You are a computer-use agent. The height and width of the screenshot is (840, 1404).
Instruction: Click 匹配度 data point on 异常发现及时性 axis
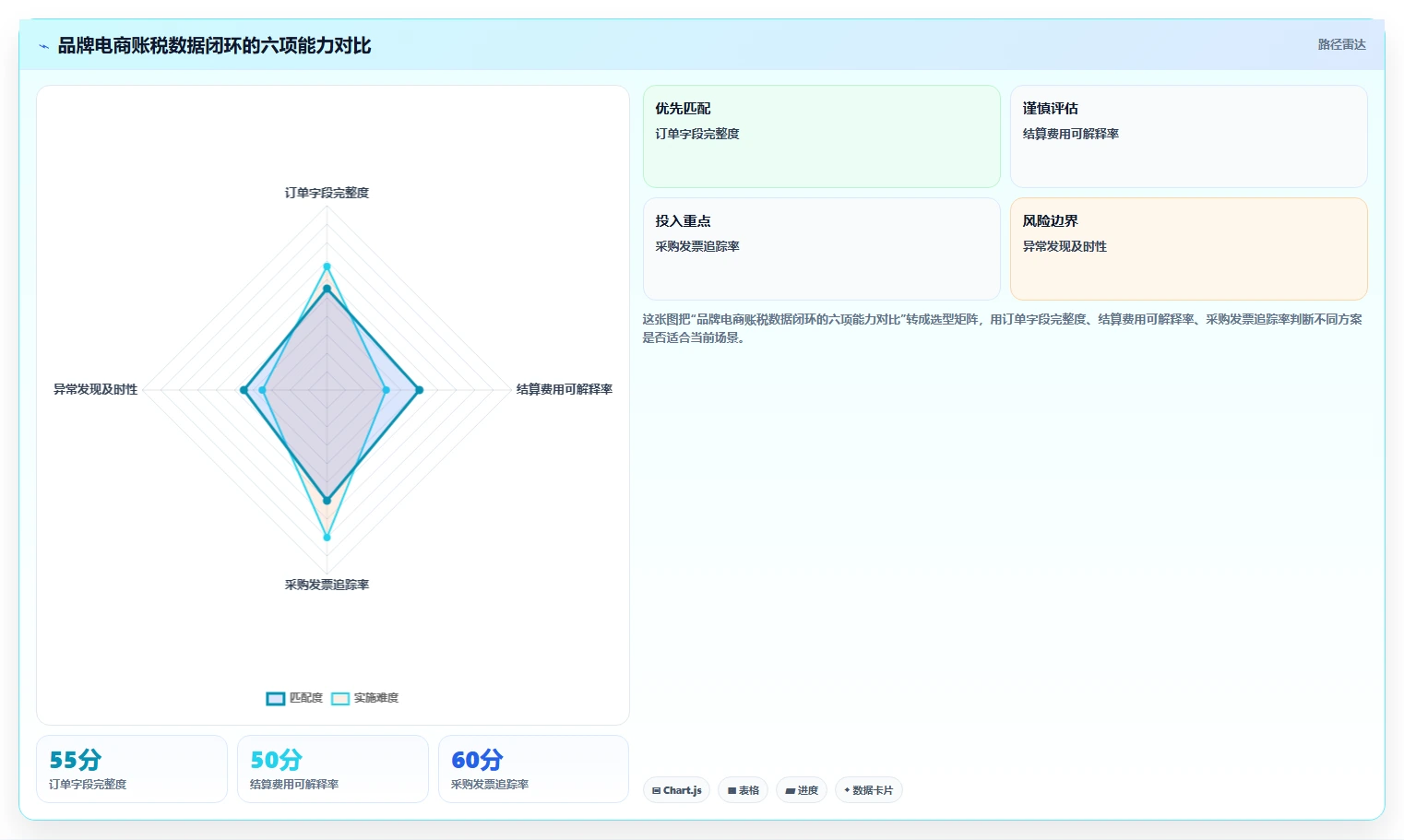click(x=244, y=390)
